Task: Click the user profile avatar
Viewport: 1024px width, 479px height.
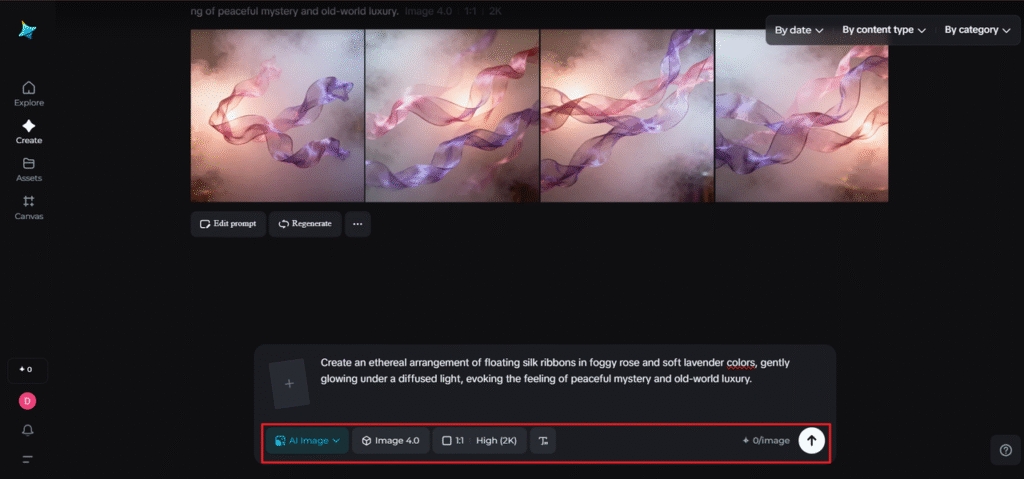Action: coord(28,401)
